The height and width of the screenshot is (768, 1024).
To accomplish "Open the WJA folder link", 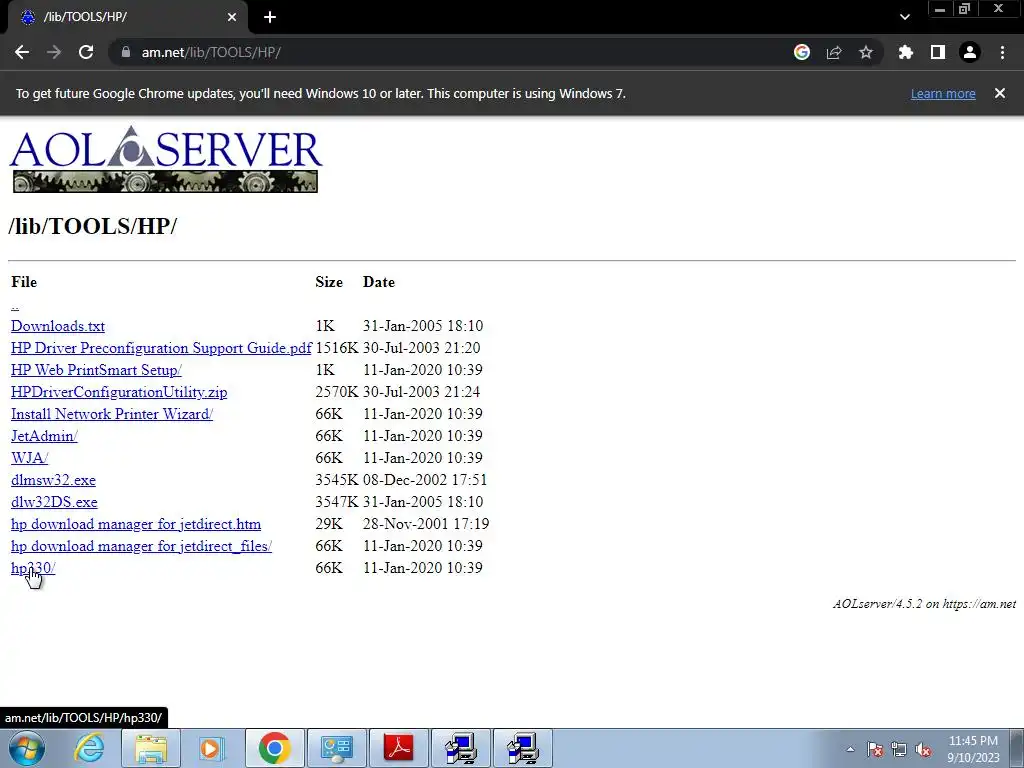I will (29, 458).
